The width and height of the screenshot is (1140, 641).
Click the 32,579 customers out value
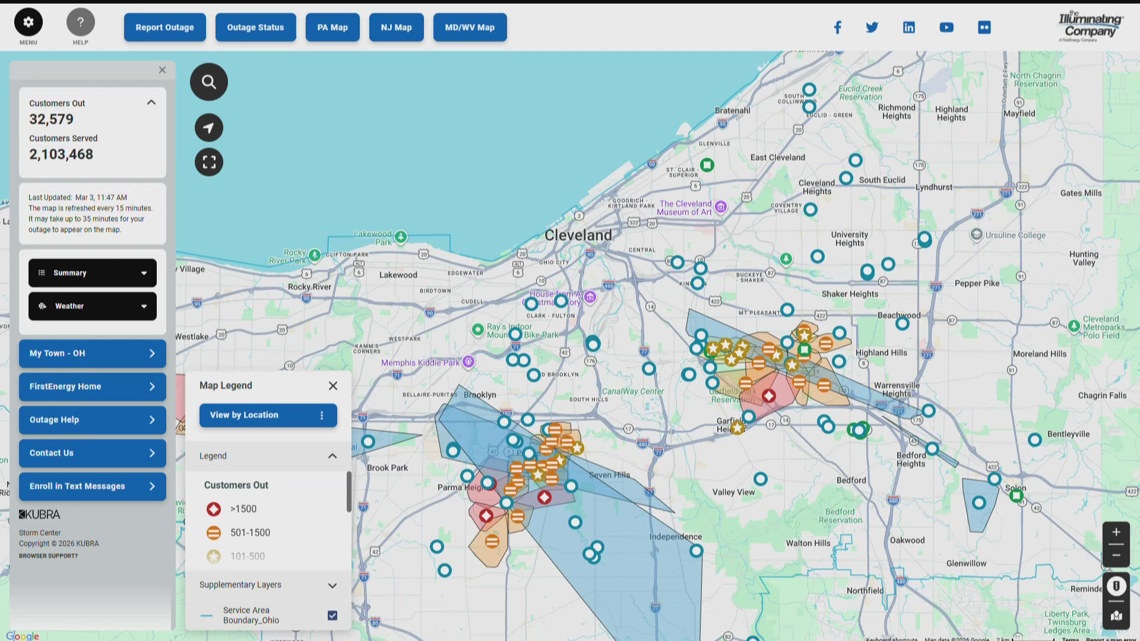[x=51, y=119]
